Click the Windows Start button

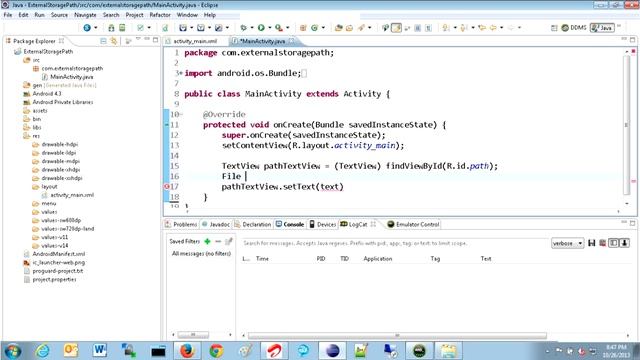[x=13, y=351]
